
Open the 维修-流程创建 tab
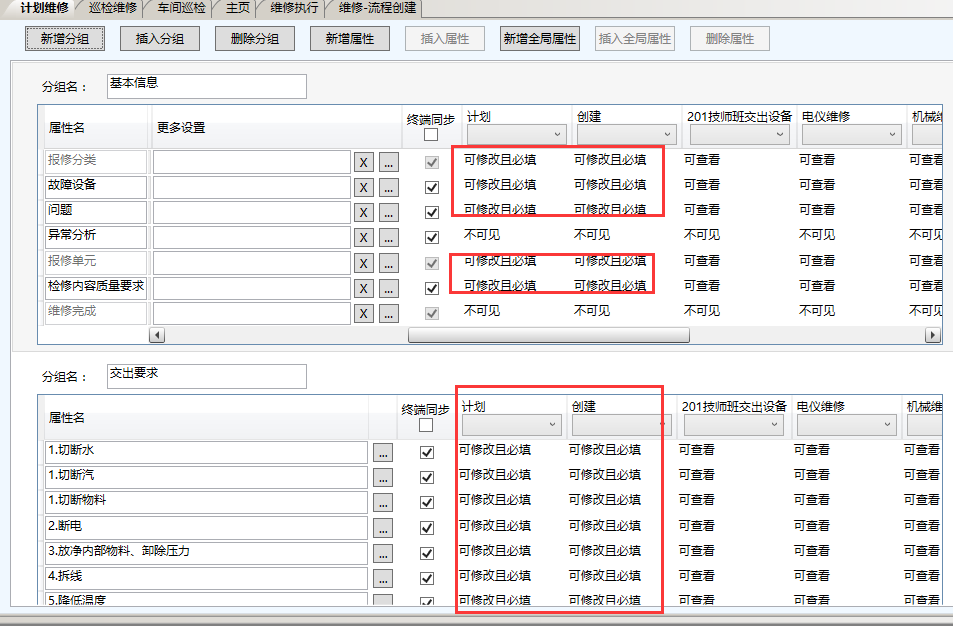pos(376,8)
